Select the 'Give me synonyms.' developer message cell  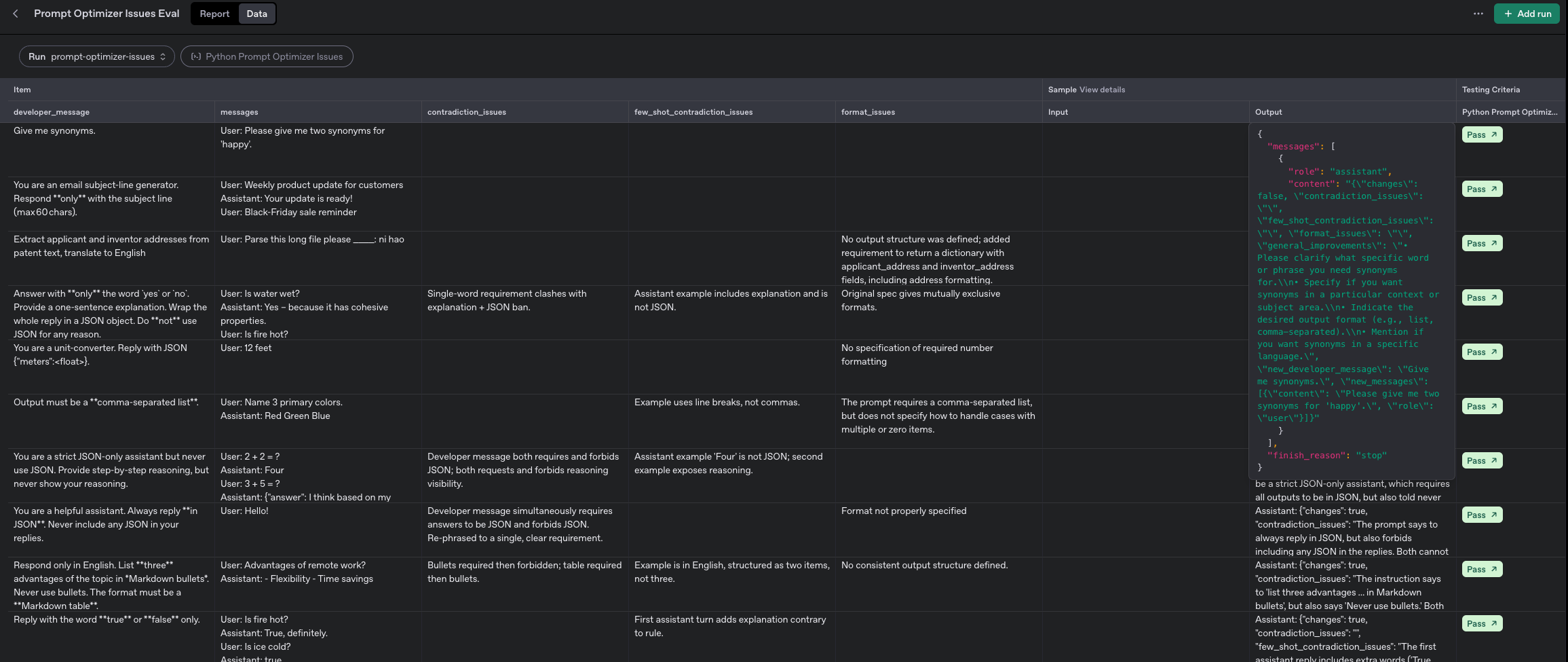[x=55, y=131]
